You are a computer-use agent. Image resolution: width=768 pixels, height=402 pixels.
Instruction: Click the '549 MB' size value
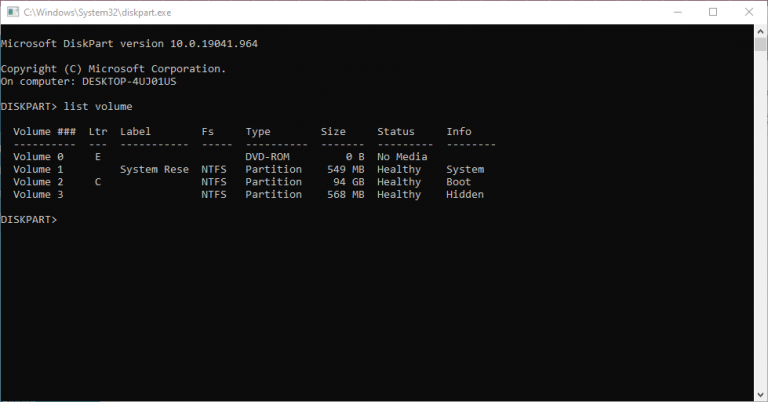tap(346, 169)
